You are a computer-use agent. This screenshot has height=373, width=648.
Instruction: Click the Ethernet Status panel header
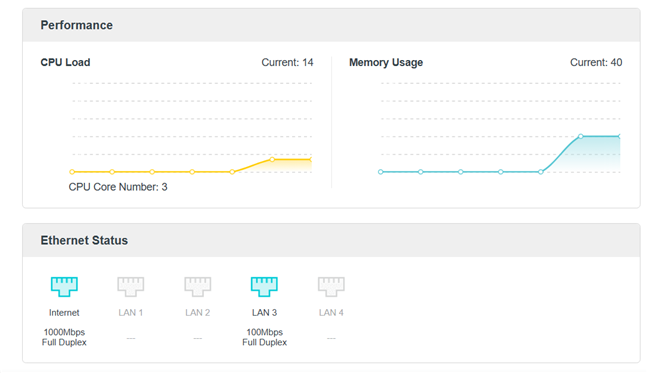pyautogui.click(x=331, y=240)
